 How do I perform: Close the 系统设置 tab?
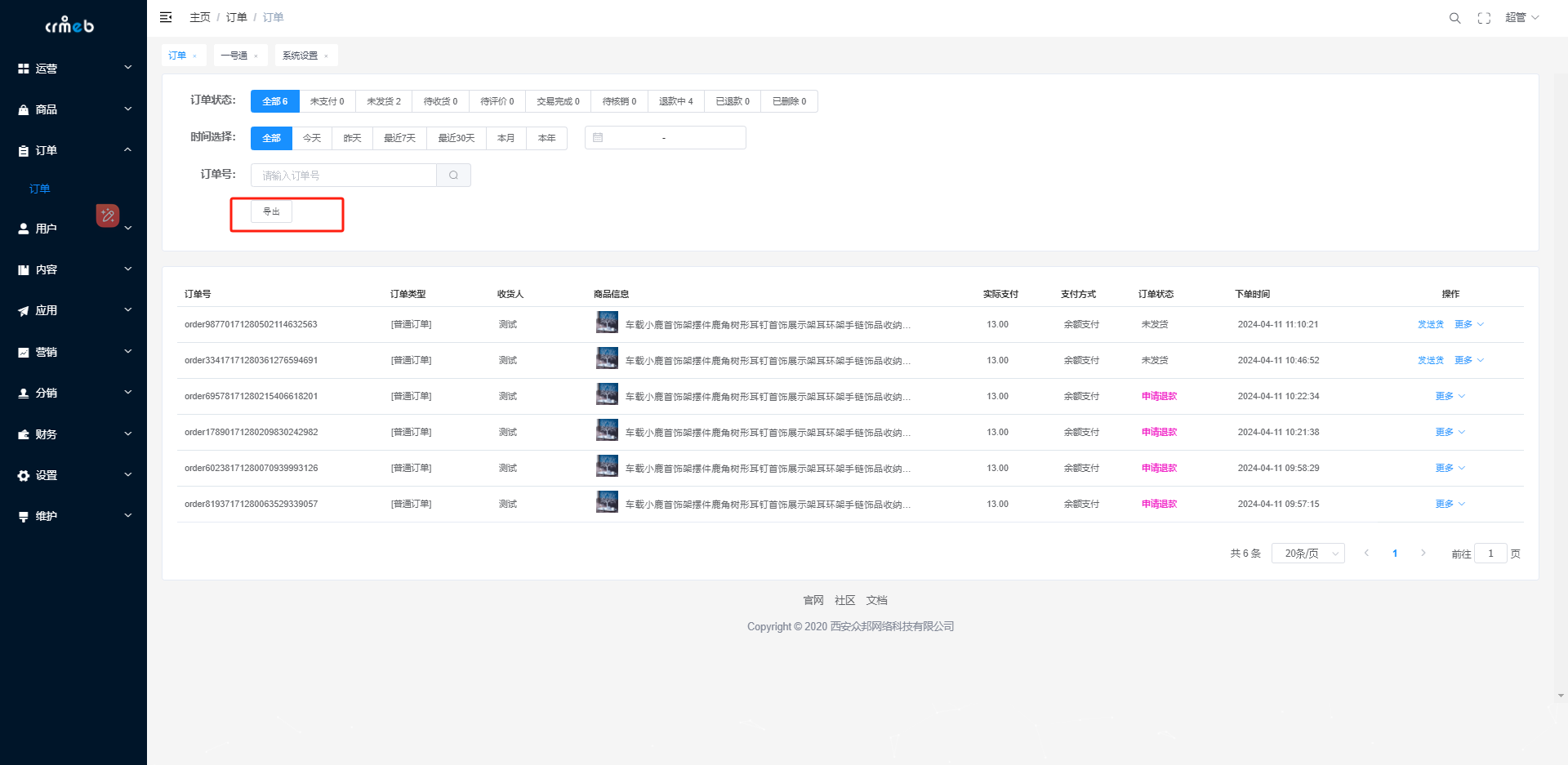pos(326,56)
